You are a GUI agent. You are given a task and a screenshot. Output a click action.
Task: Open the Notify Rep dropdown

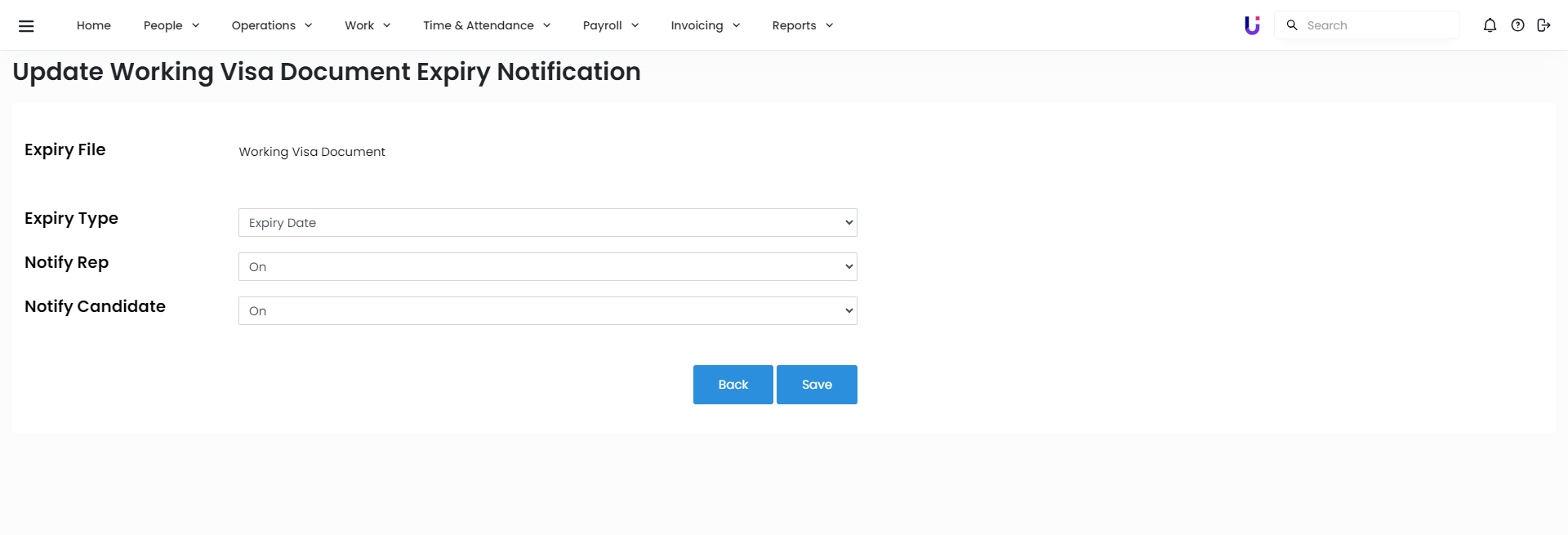click(547, 266)
